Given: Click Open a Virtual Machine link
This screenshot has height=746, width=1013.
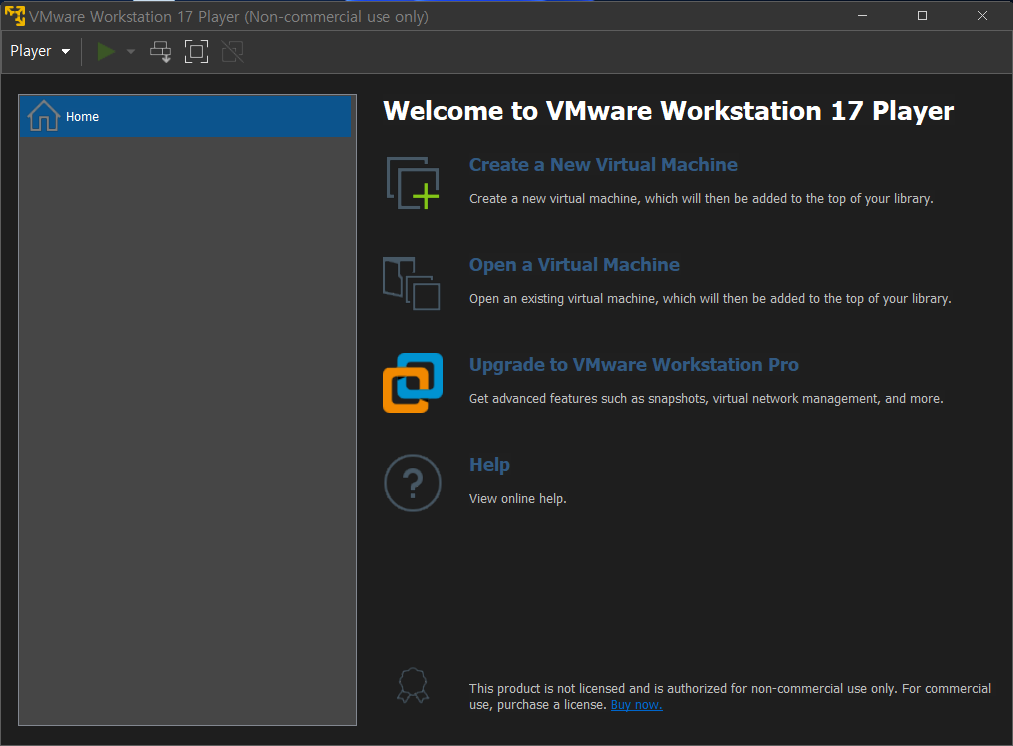Looking at the screenshot, I should pyautogui.click(x=574, y=265).
